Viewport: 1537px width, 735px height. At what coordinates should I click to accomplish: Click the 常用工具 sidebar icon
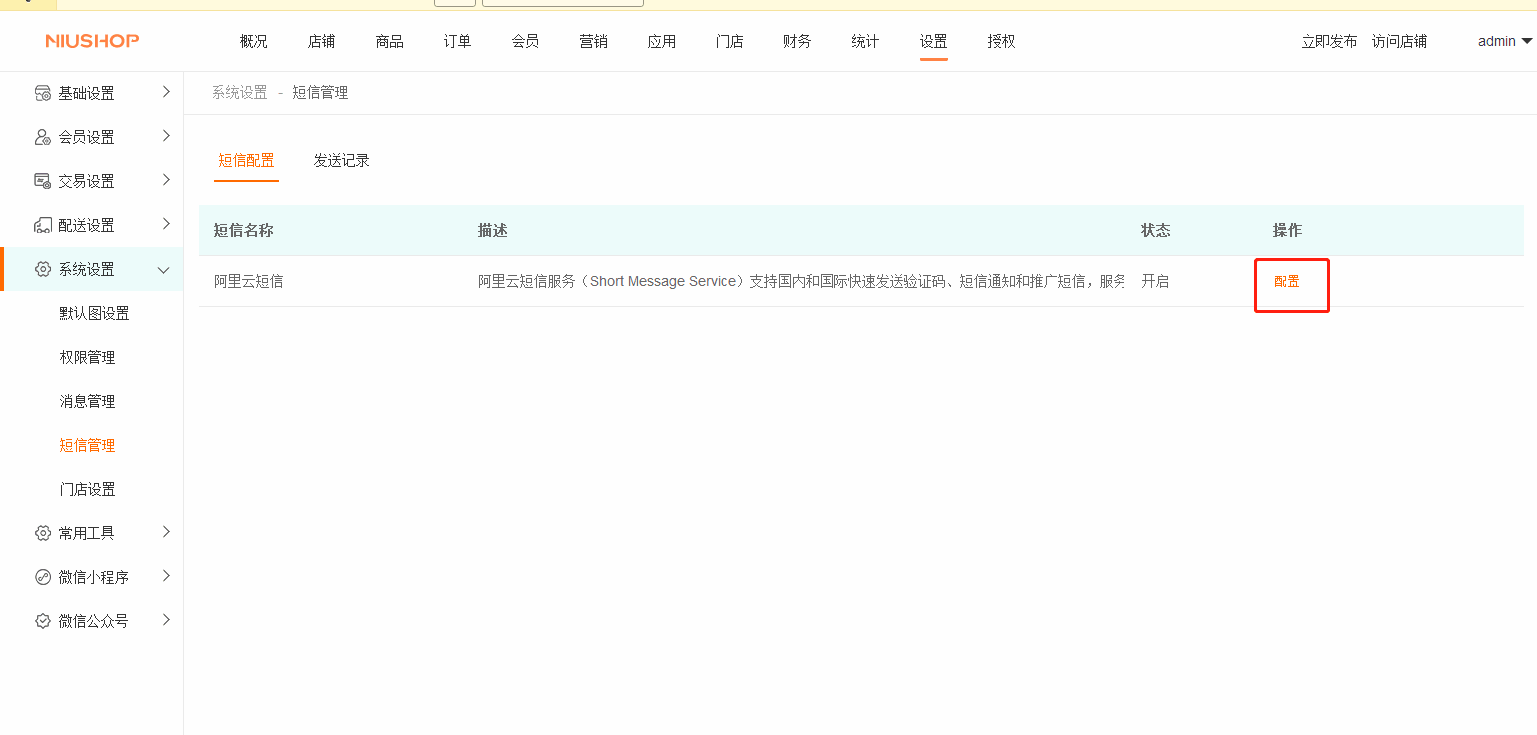pos(42,533)
